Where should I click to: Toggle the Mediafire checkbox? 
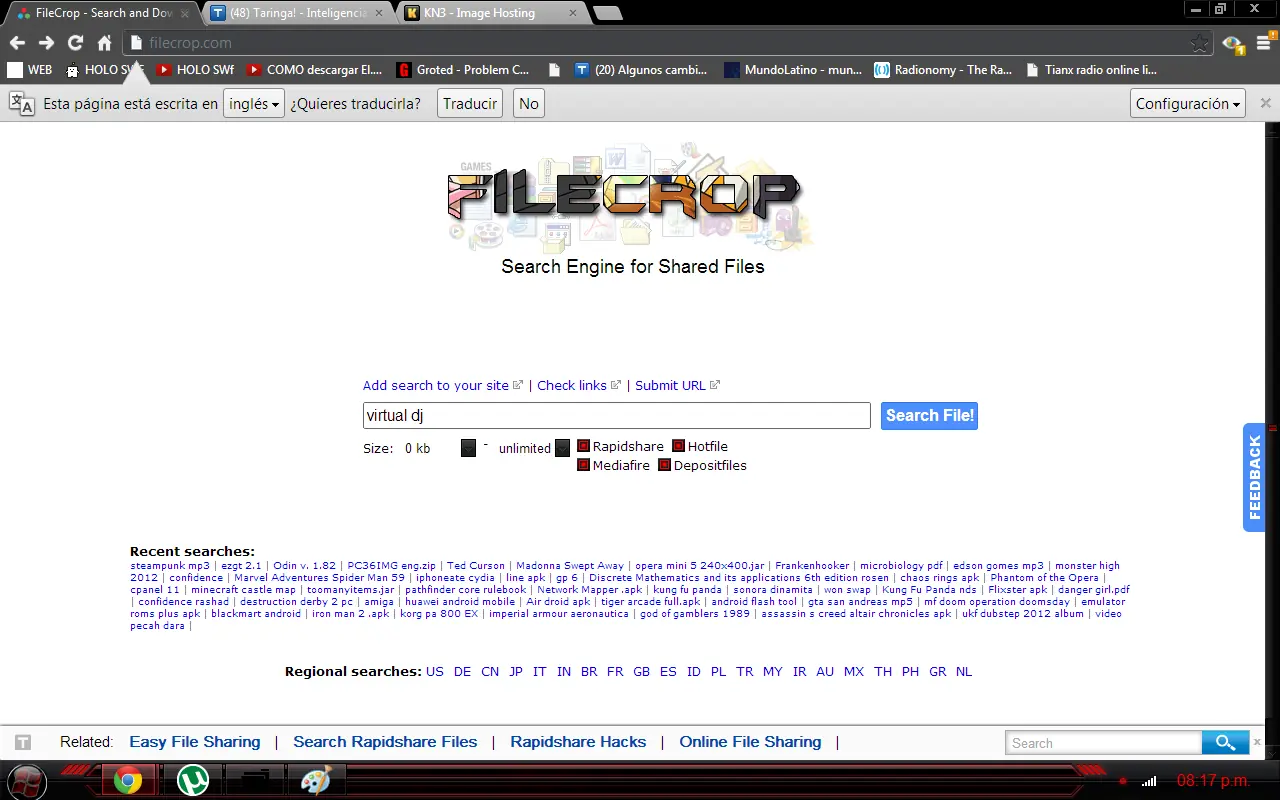584,465
